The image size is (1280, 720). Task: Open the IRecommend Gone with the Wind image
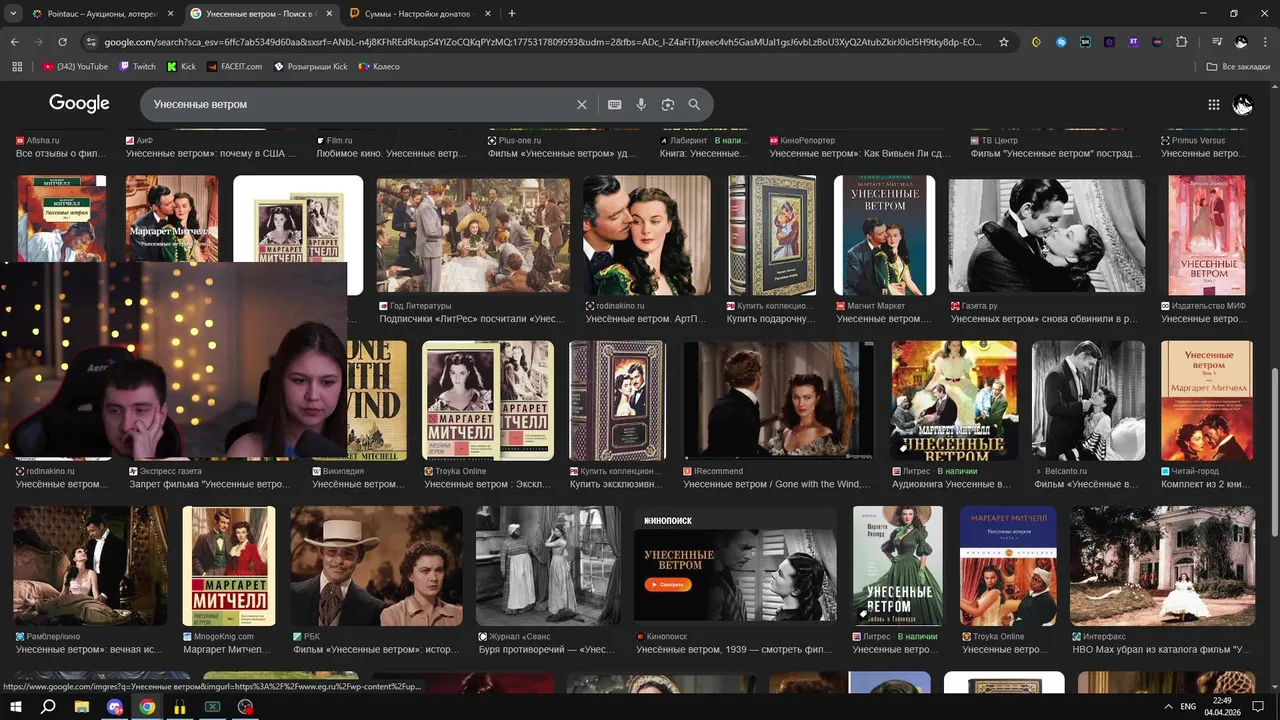pyautogui.click(x=778, y=401)
